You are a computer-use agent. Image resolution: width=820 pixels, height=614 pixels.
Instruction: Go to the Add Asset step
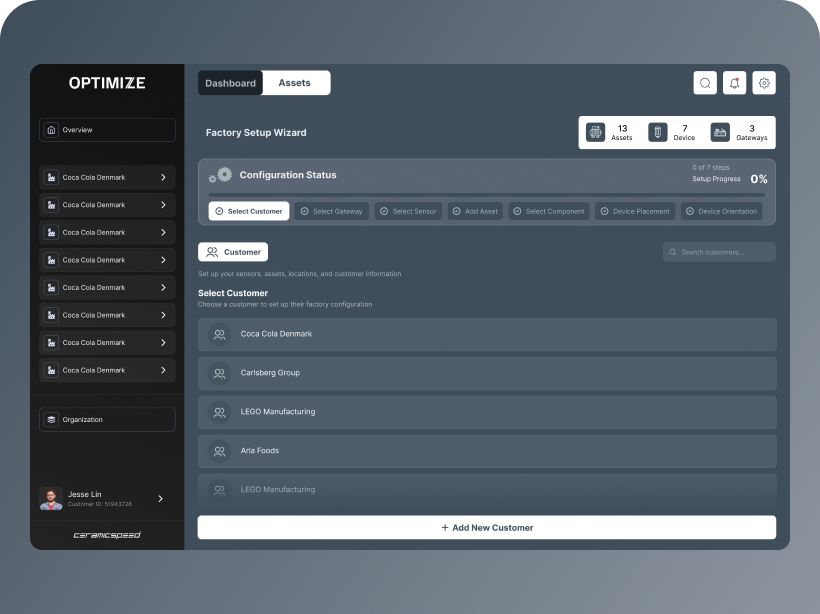point(475,211)
